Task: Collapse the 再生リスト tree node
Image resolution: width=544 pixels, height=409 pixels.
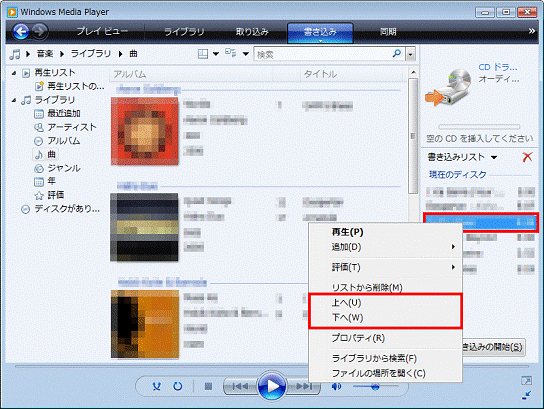Action: pyautogui.click(x=14, y=73)
